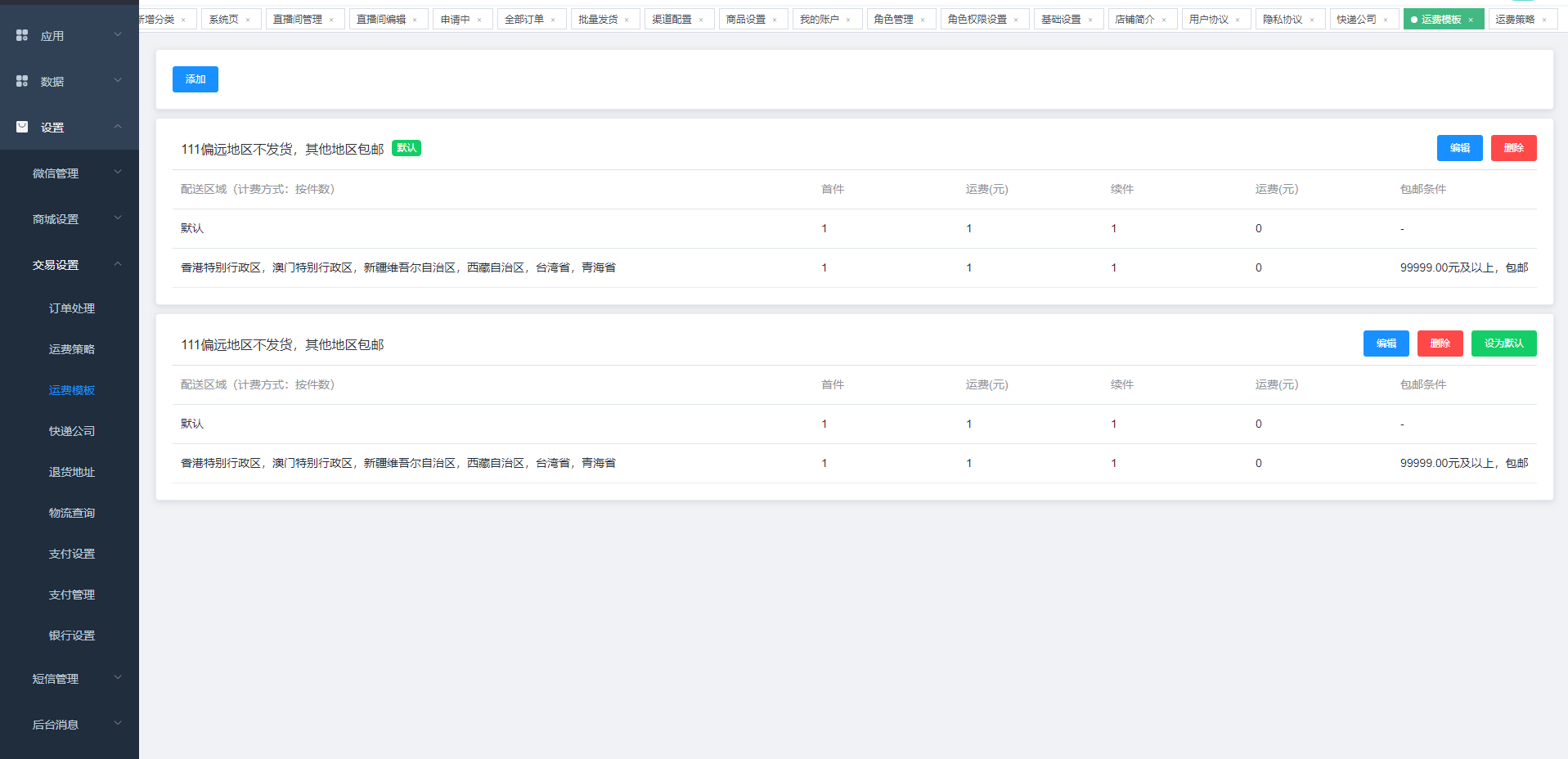
Task: Expand the 商城设置 submenu
Action: [117, 218]
